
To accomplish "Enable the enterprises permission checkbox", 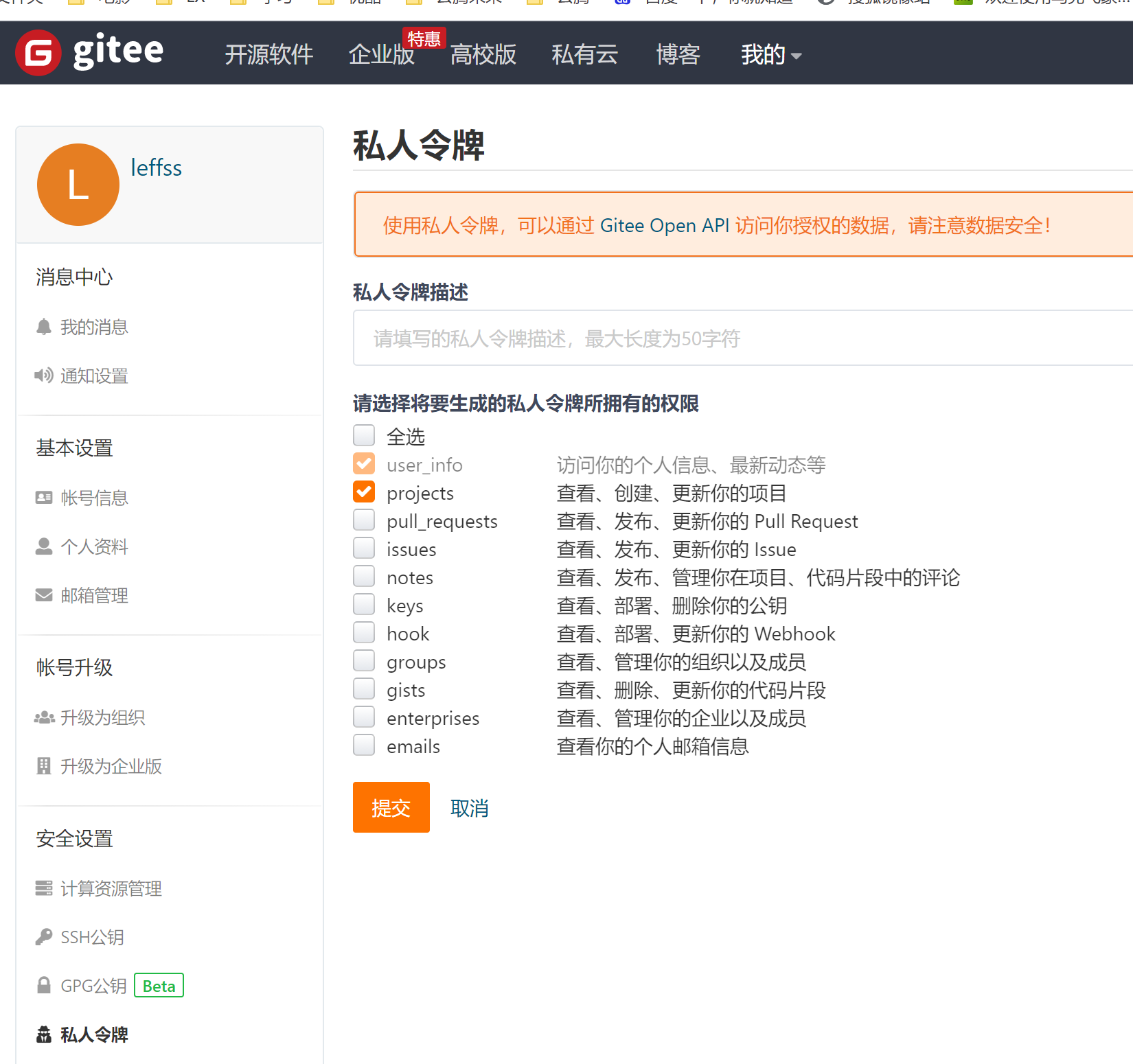I will (x=364, y=717).
